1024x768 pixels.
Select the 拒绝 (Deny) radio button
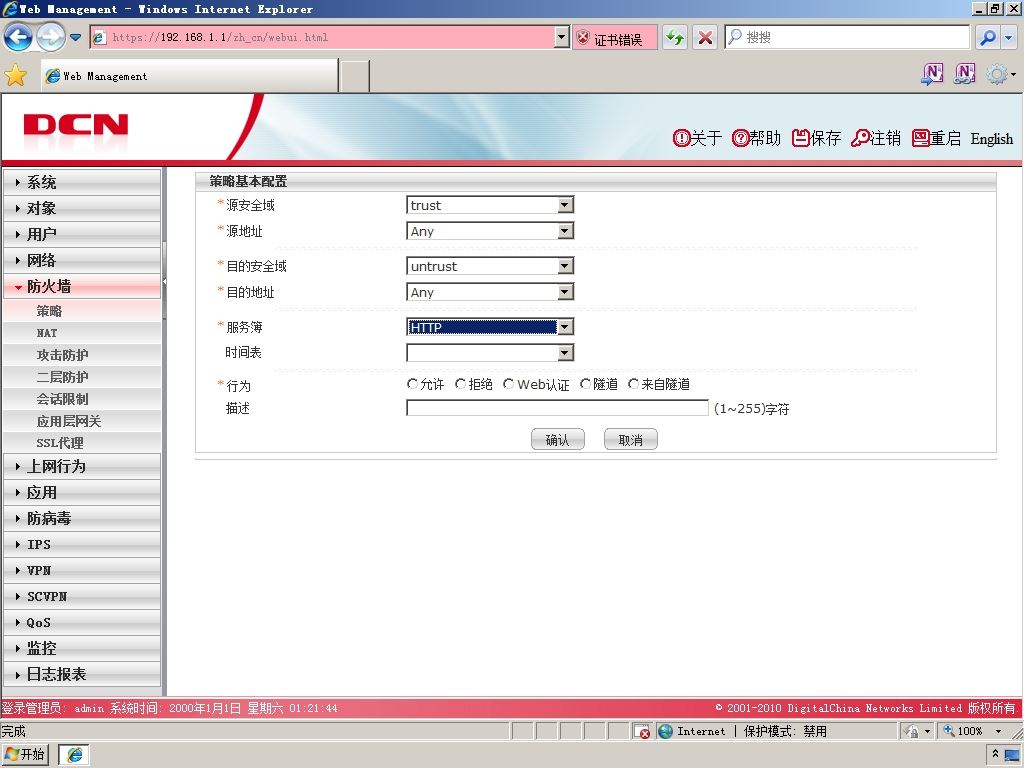[x=460, y=384]
